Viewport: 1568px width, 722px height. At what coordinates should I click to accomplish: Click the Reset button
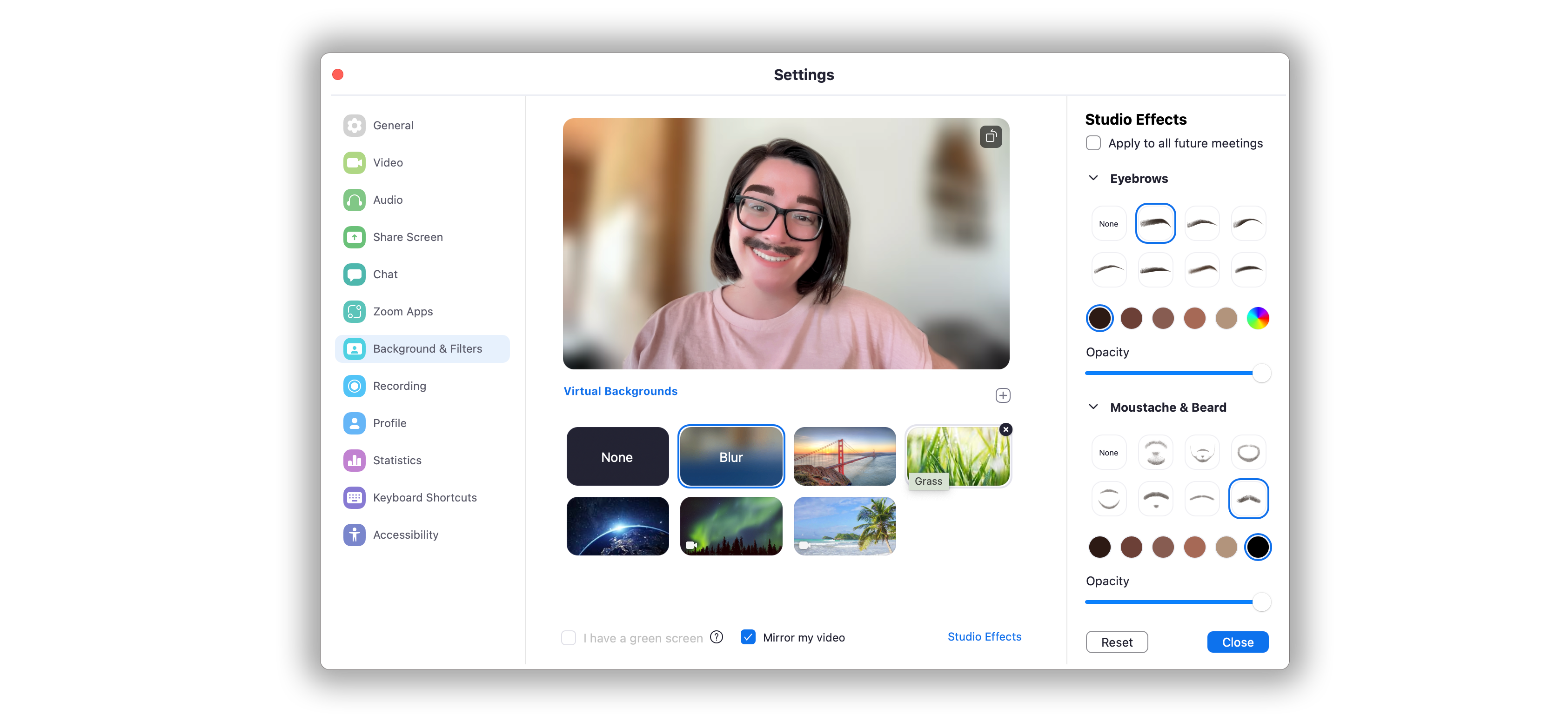(x=1116, y=642)
